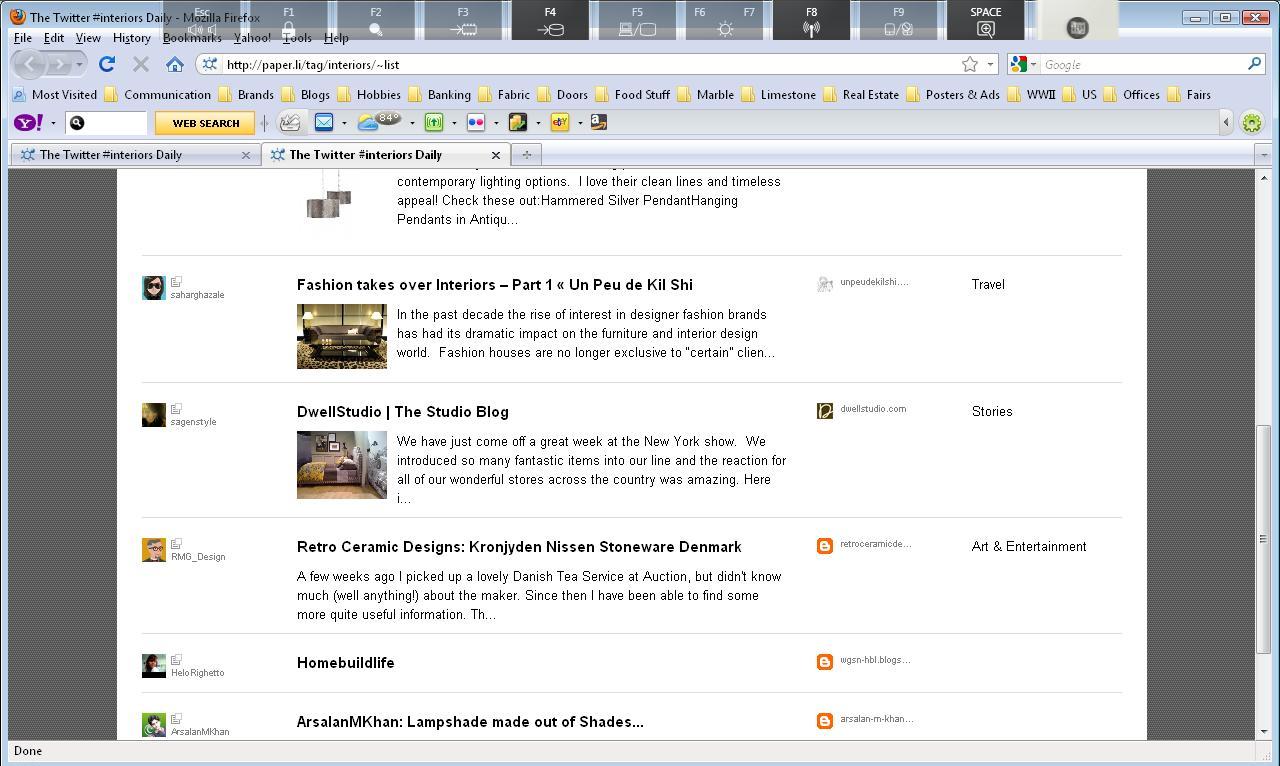Open the Posters & Ads bookmarks folder
The image size is (1280, 766).
(953, 95)
